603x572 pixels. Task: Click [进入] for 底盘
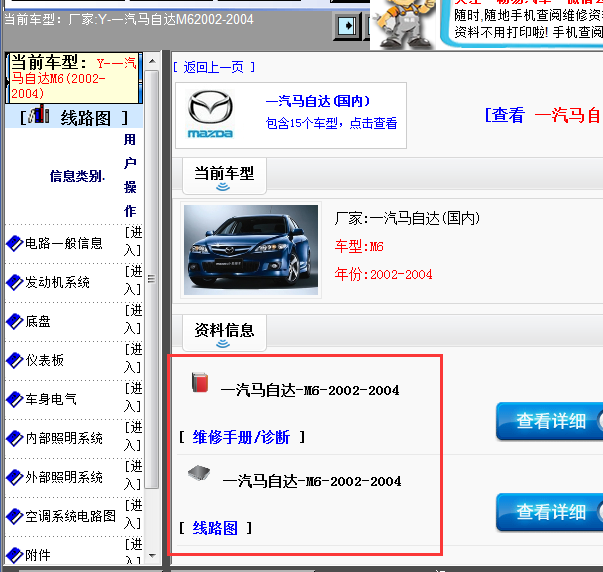pos(133,319)
